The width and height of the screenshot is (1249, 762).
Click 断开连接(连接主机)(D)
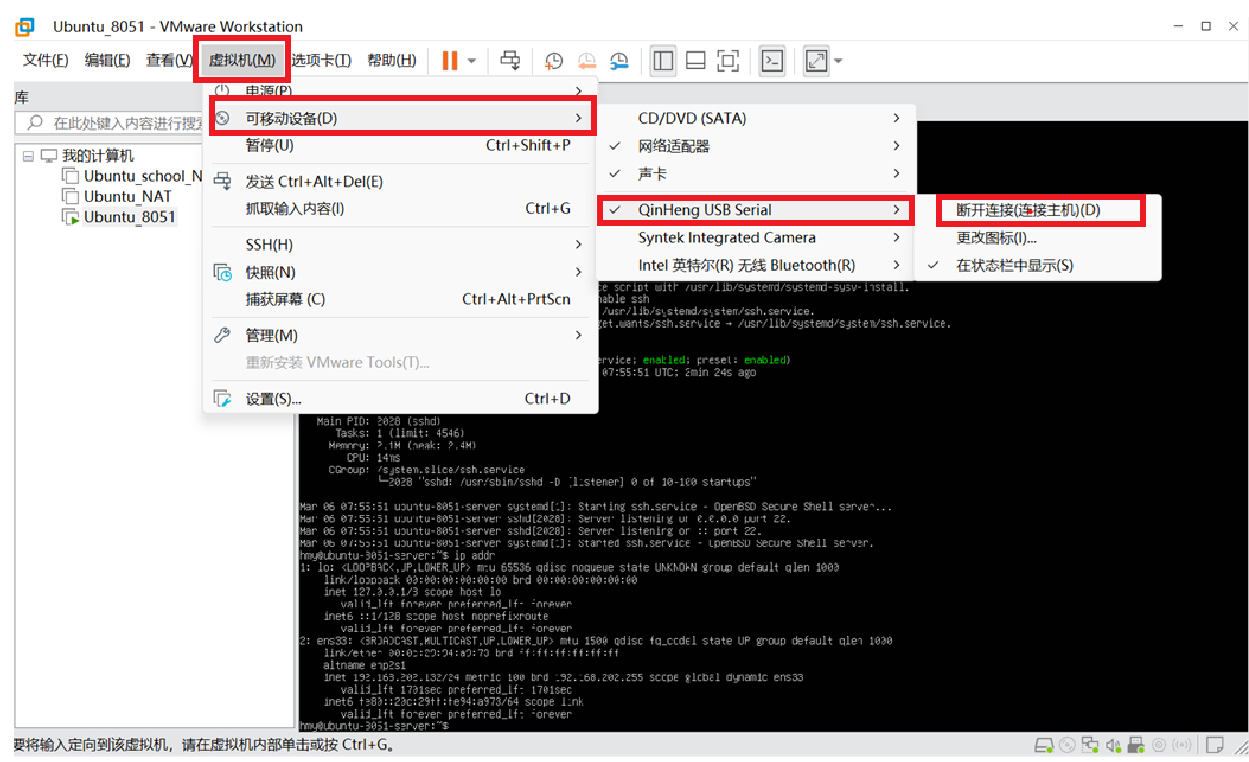point(1038,210)
